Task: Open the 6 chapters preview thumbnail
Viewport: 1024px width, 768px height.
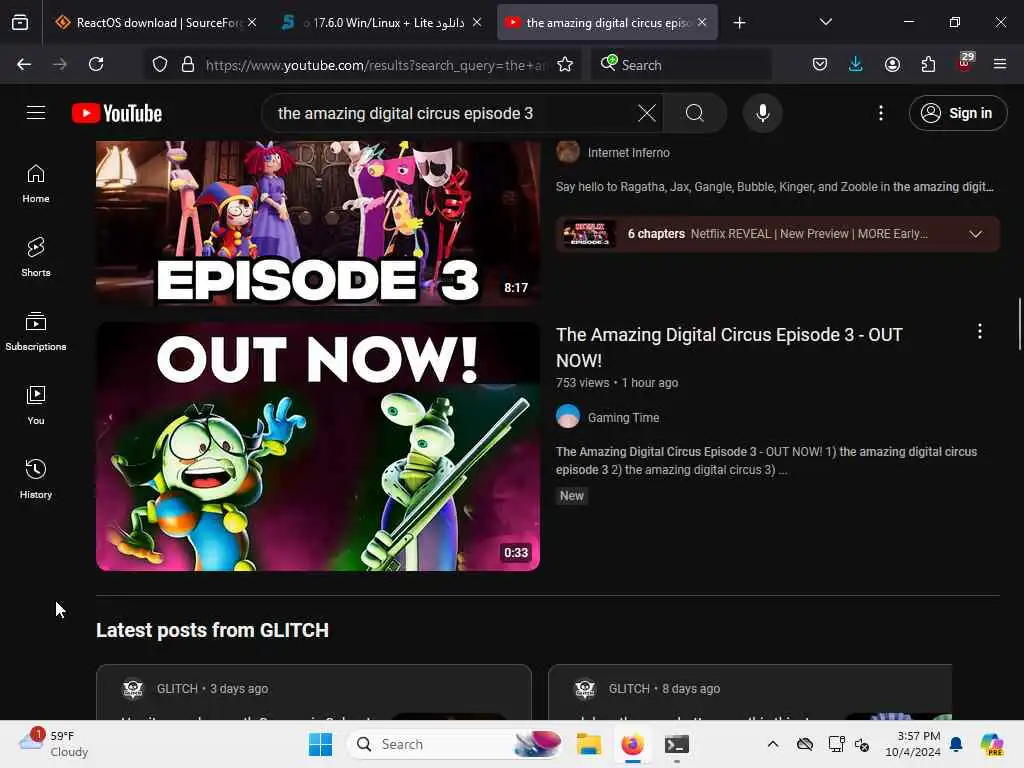Action: [589, 234]
